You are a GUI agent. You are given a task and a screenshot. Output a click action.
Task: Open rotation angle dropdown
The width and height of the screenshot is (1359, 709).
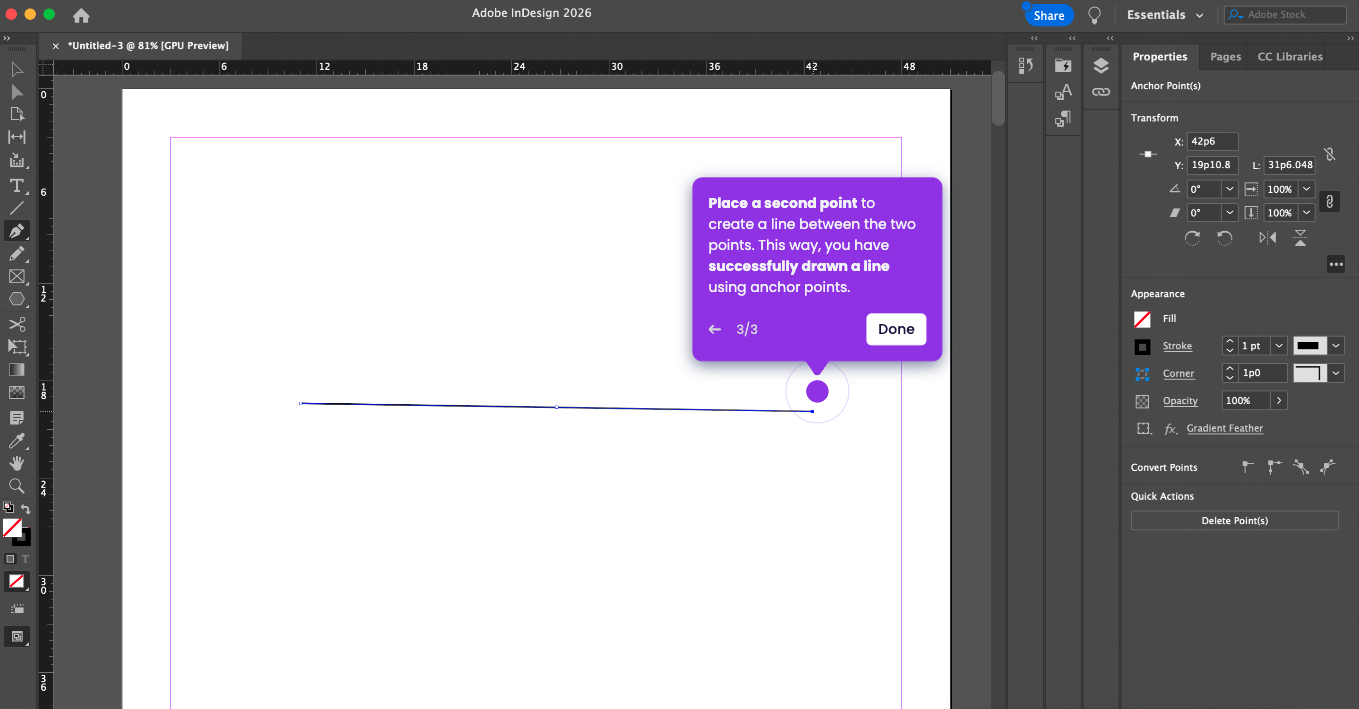pyautogui.click(x=1229, y=189)
